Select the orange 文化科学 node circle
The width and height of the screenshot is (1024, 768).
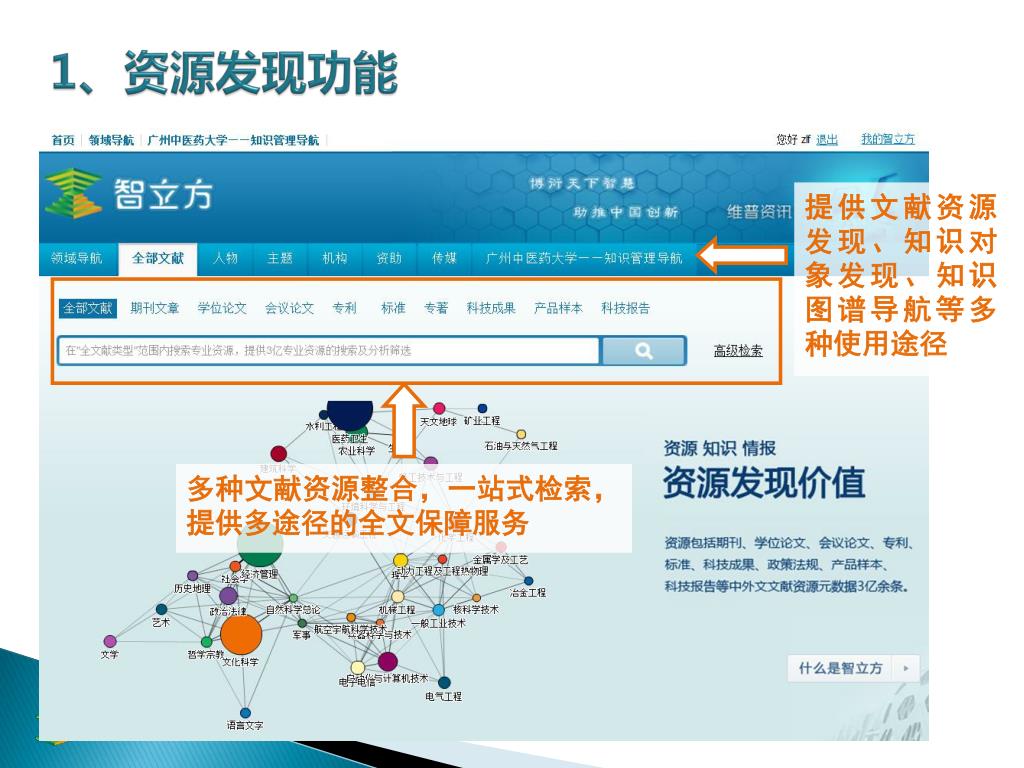[x=240, y=634]
